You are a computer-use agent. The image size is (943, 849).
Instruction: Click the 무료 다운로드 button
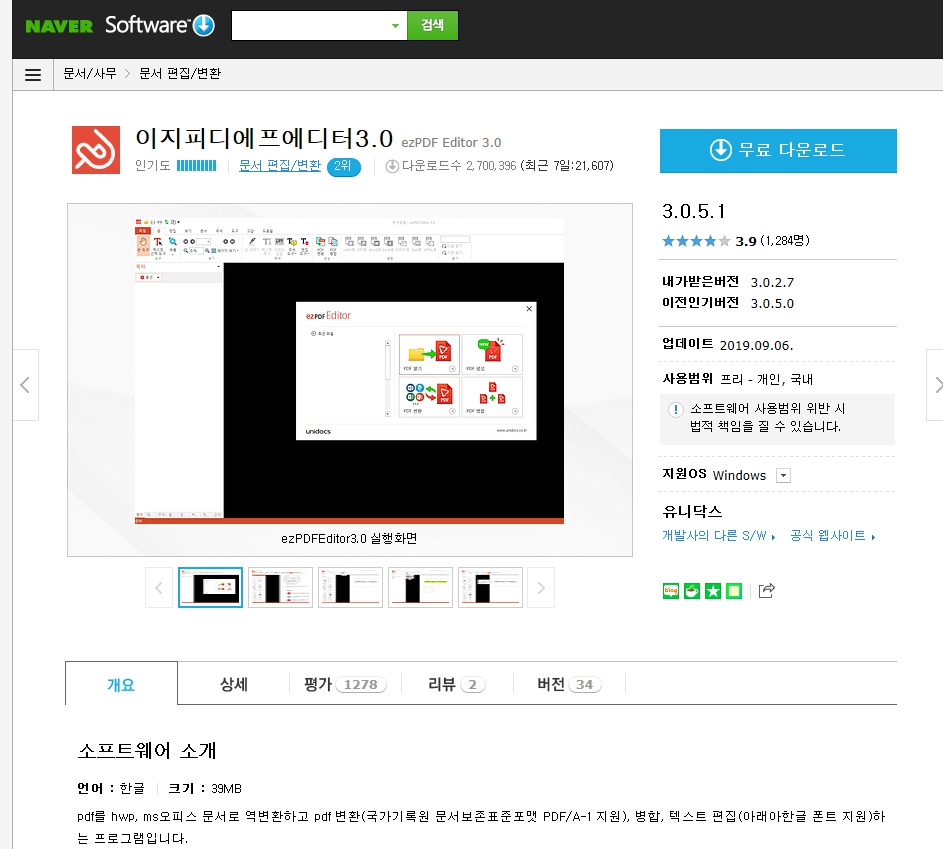click(778, 150)
